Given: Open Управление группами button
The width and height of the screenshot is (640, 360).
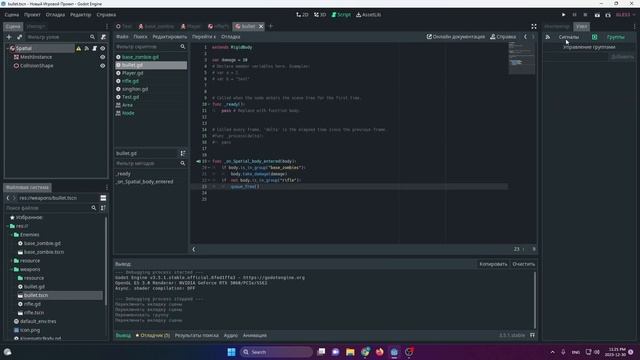Looking at the screenshot, I should coord(589,47).
